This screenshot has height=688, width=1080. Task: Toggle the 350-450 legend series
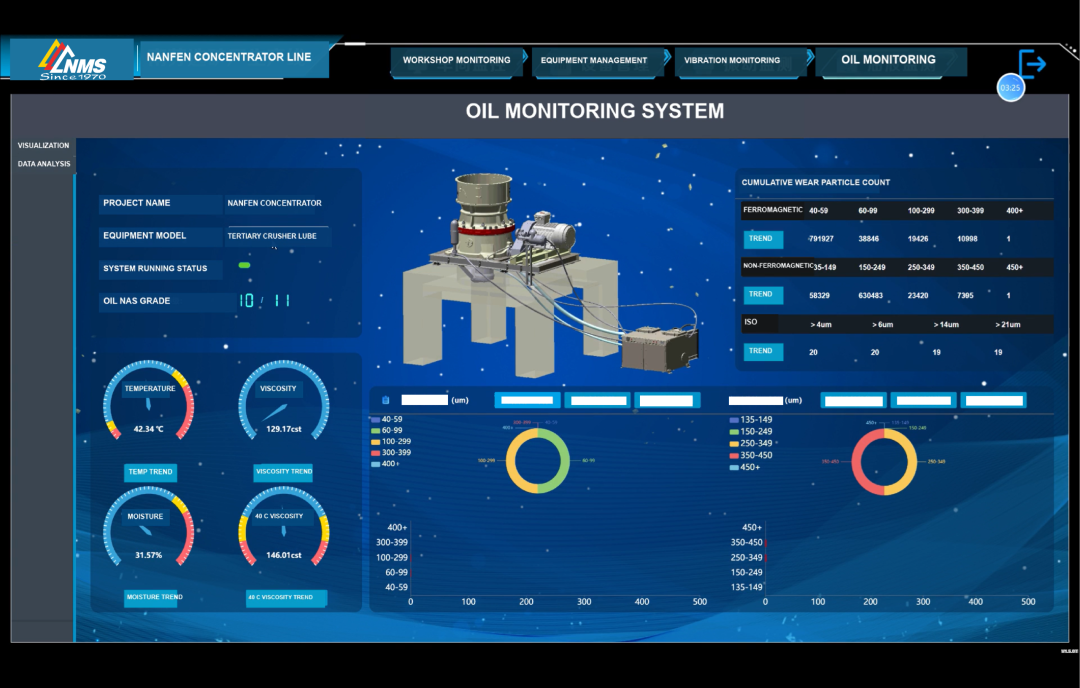click(x=751, y=455)
